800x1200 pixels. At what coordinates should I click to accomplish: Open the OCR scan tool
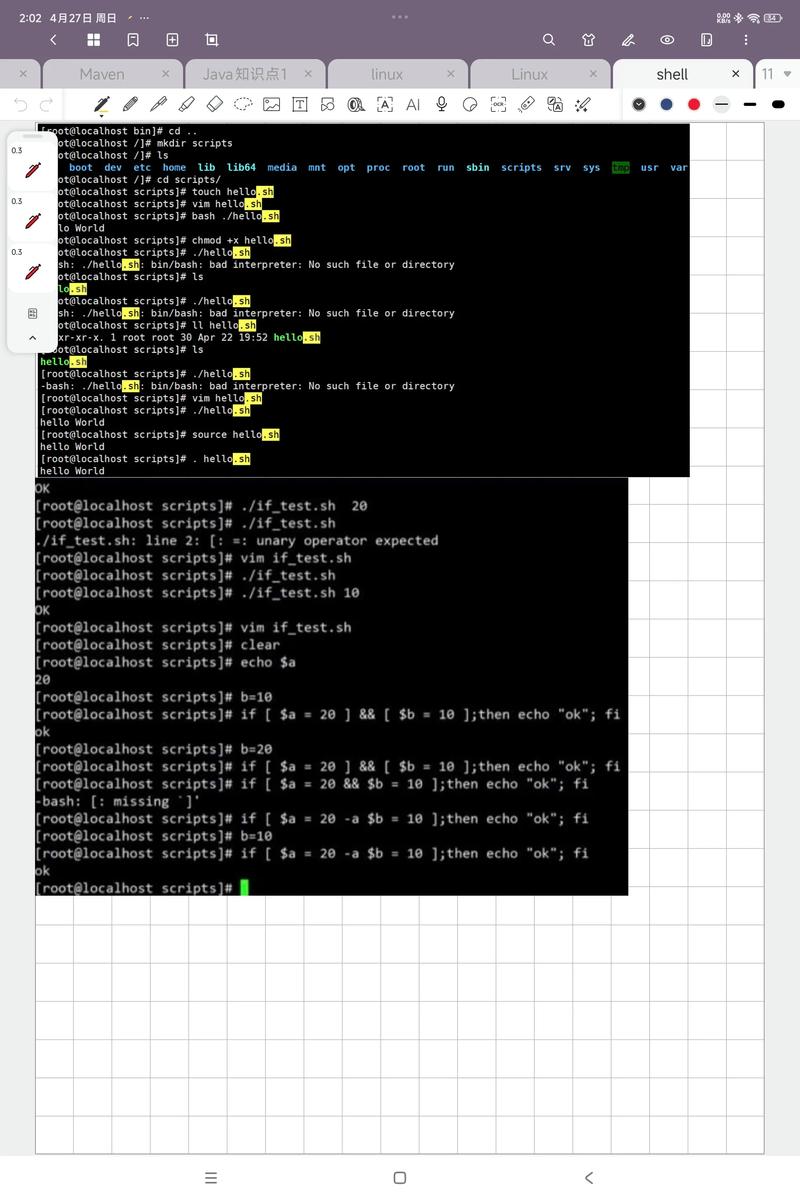click(x=496, y=104)
